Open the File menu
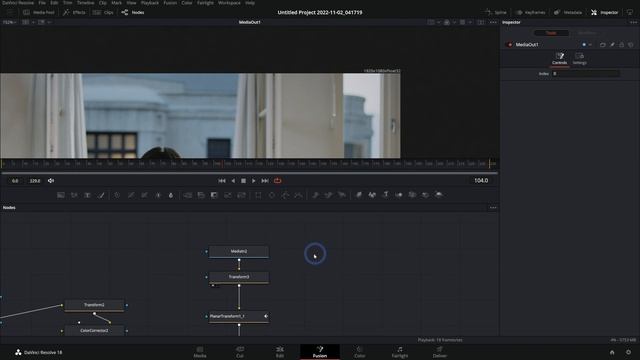640x360 pixels. point(42,2)
